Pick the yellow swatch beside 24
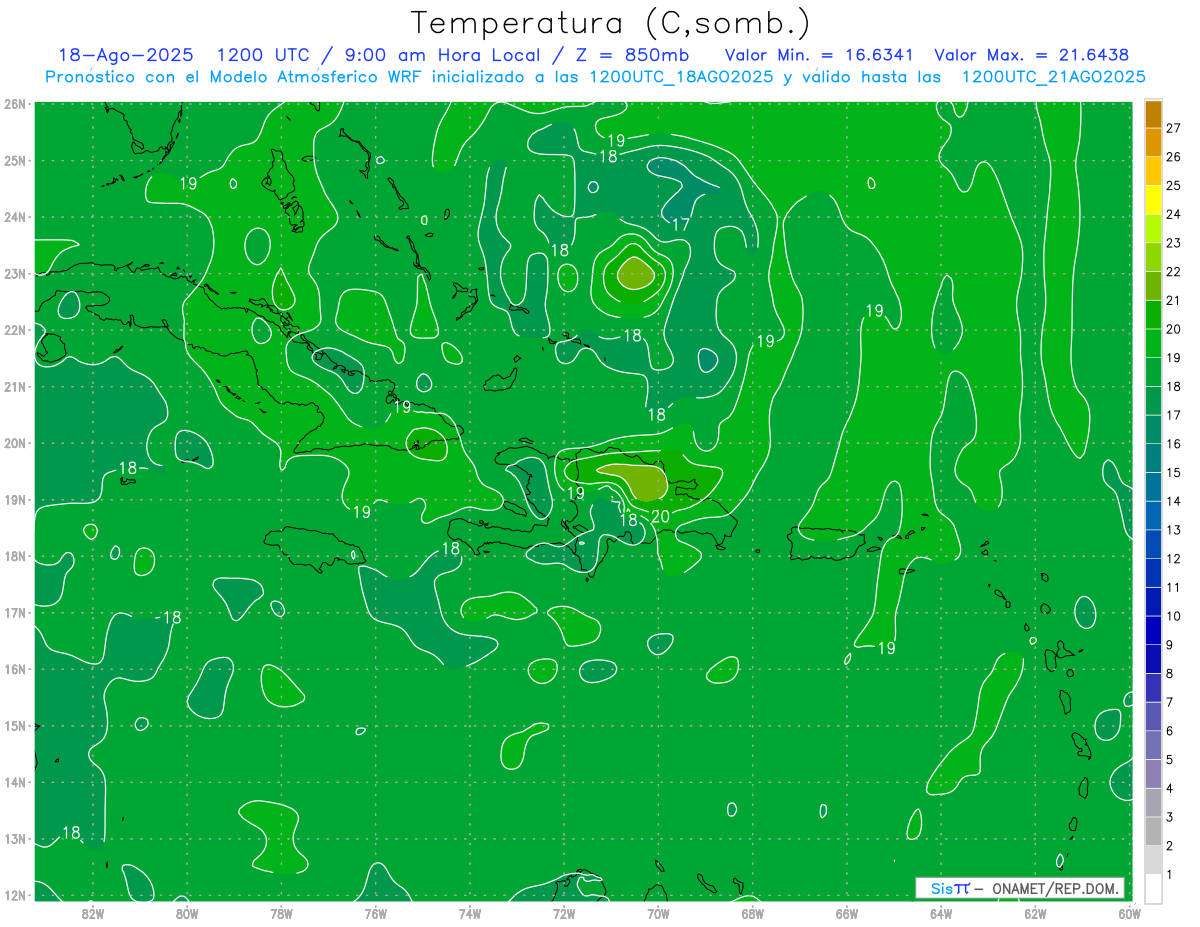This screenshot has height=927, width=1200. [1153, 200]
